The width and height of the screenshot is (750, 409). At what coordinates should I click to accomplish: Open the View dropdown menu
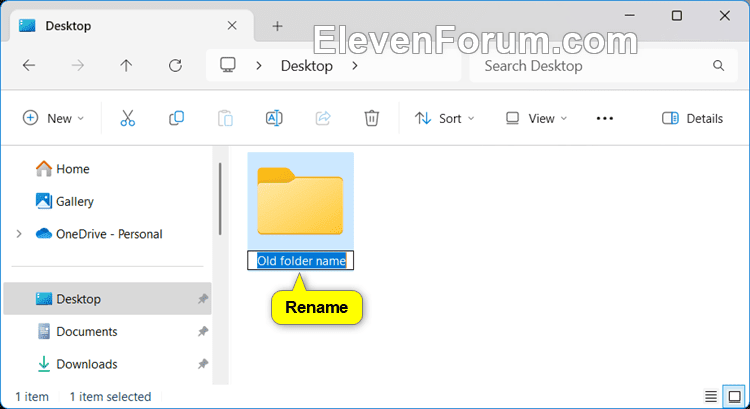pyautogui.click(x=536, y=118)
